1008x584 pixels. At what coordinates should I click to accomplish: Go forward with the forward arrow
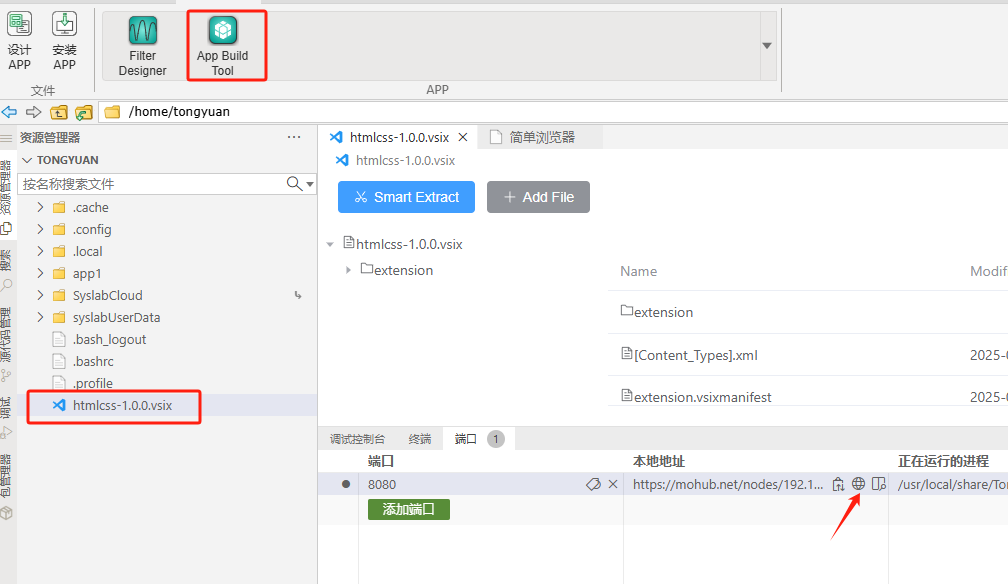[33, 112]
